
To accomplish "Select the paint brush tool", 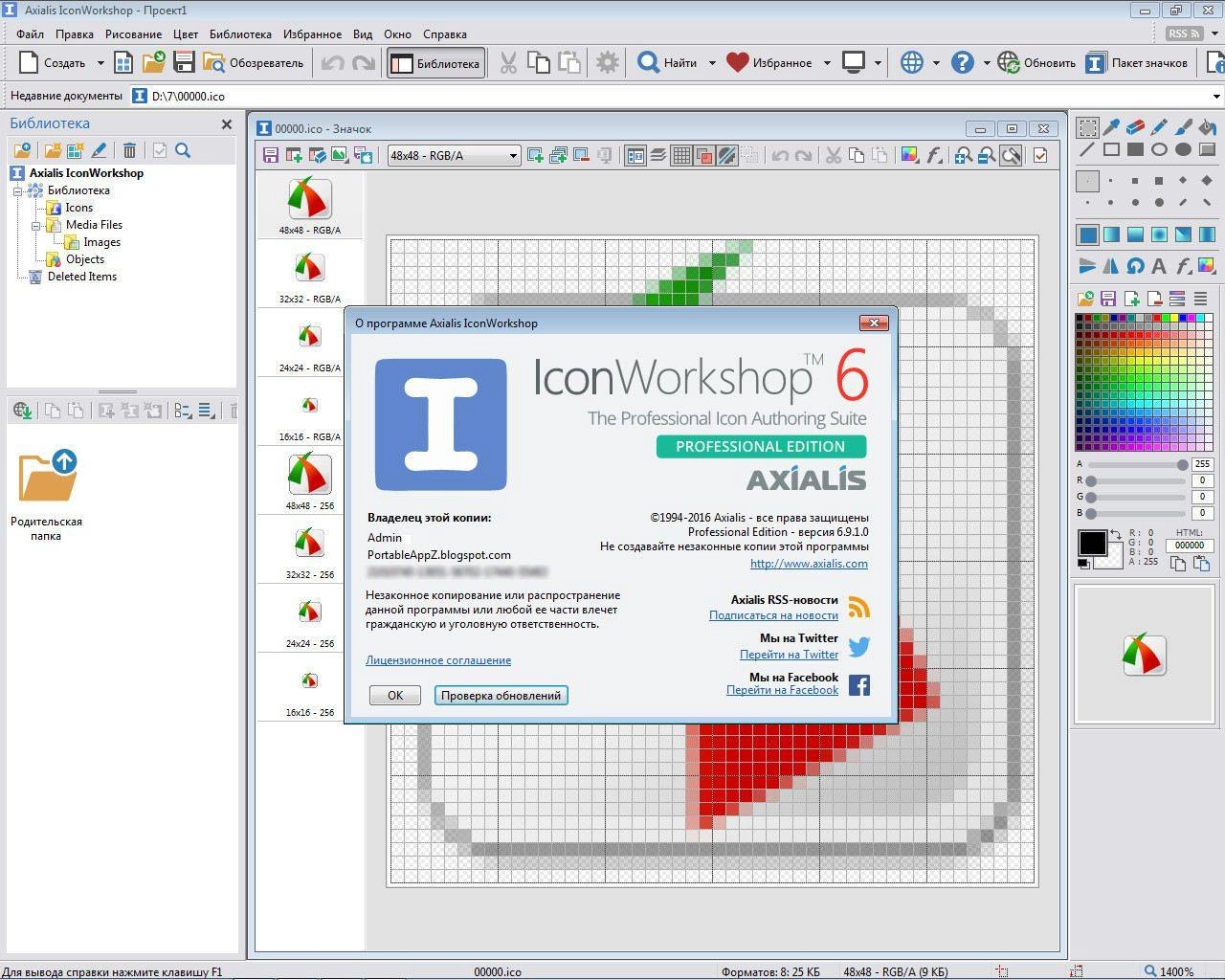I will pyautogui.click(x=1183, y=127).
